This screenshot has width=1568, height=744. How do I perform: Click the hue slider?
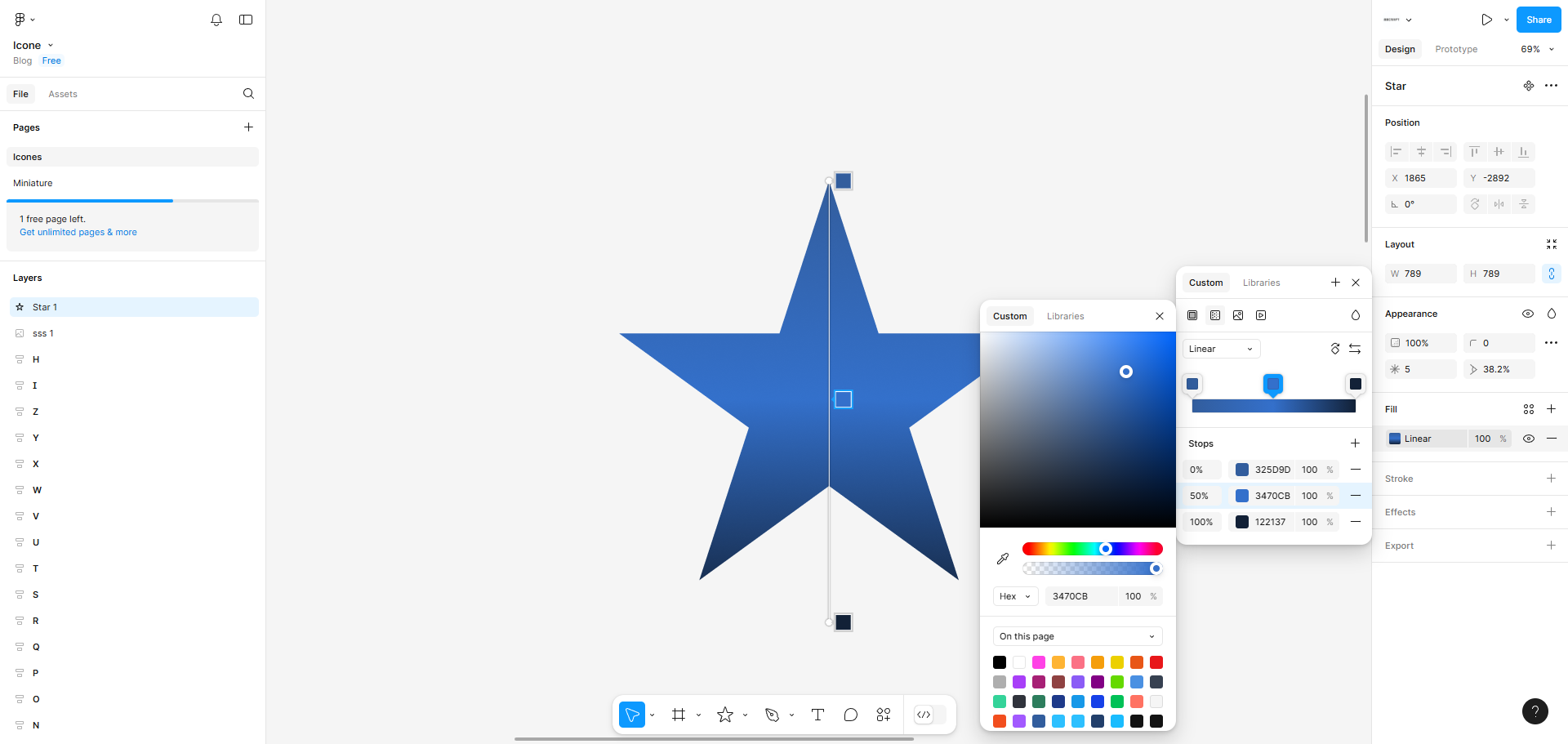coord(1093,549)
